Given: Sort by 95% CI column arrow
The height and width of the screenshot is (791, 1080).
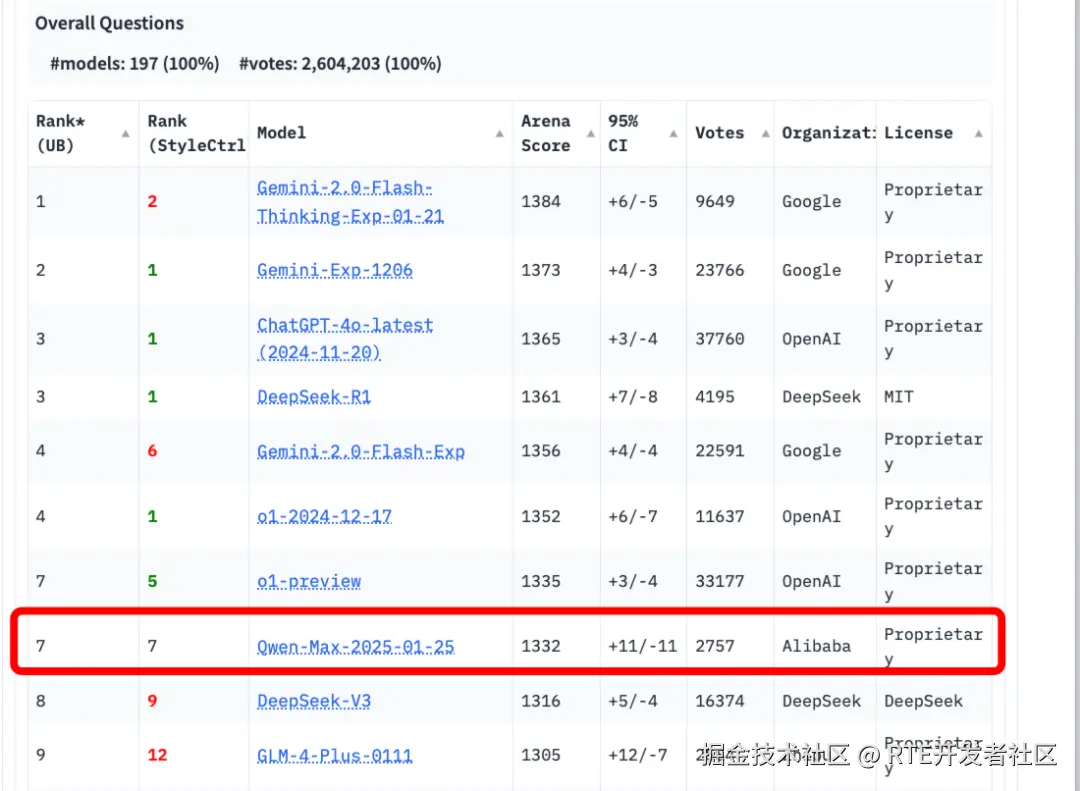Looking at the screenshot, I should pos(674,134).
